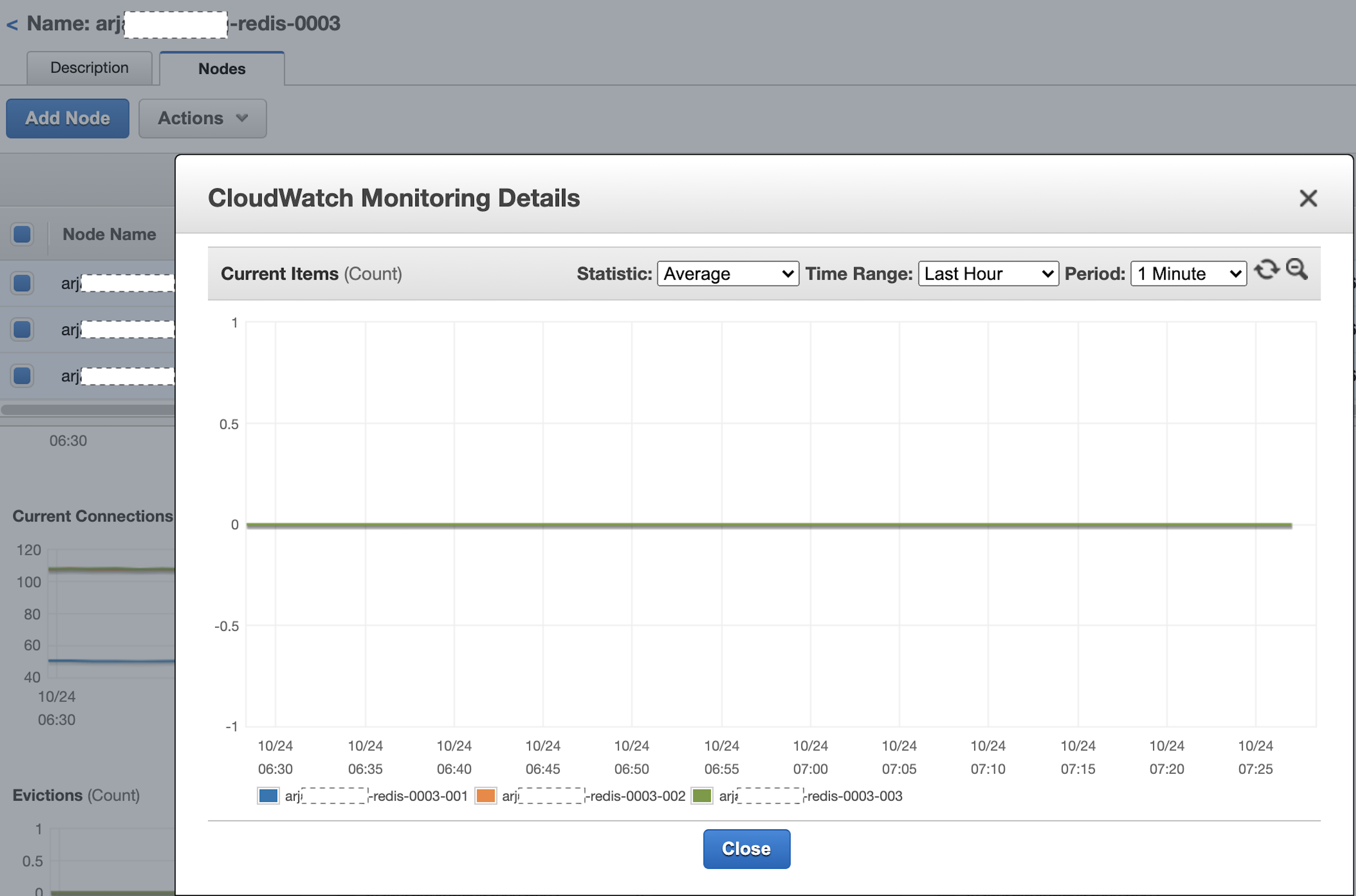Toggle the select-all checkbox in the header
This screenshot has width=1356, height=896.
point(22,234)
